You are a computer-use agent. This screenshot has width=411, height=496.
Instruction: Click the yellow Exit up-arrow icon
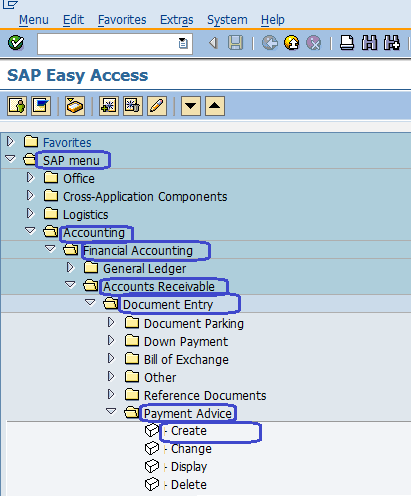tap(292, 43)
